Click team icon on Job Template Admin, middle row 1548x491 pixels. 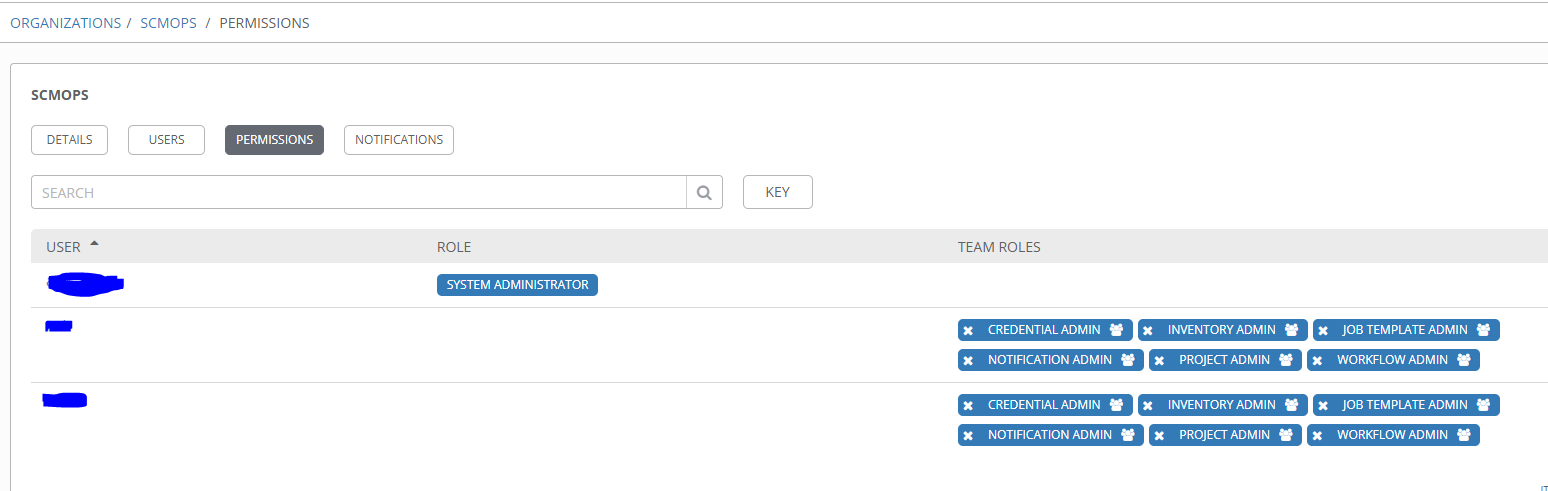pyautogui.click(x=1483, y=330)
